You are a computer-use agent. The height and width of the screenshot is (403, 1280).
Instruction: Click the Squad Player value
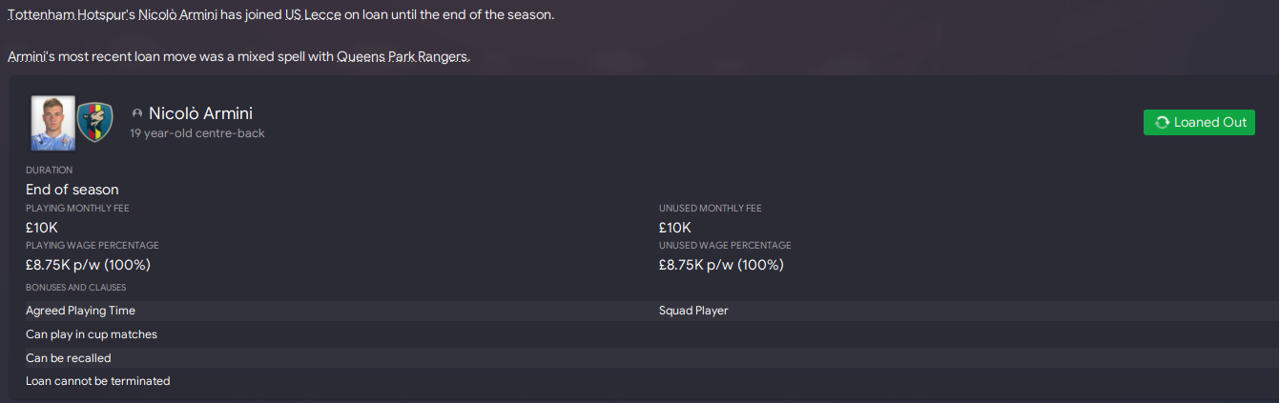point(693,311)
